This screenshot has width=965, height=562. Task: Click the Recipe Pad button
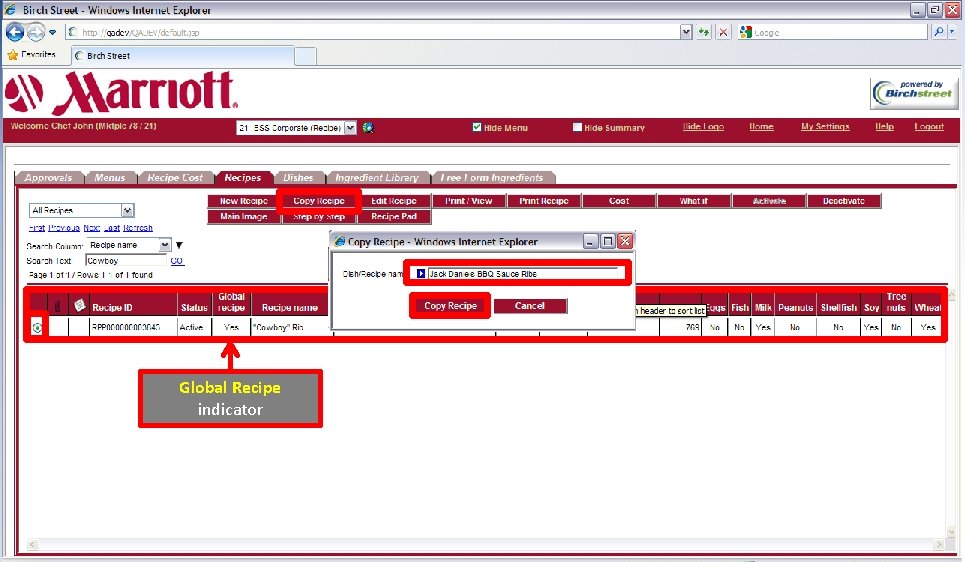[x=394, y=217]
